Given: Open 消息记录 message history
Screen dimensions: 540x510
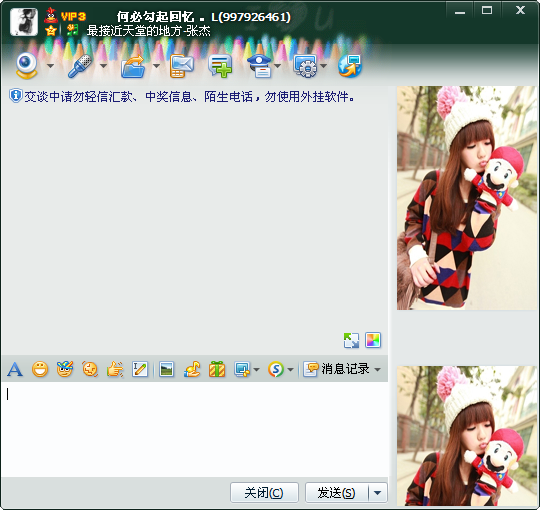Looking at the screenshot, I should pos(336,369).
